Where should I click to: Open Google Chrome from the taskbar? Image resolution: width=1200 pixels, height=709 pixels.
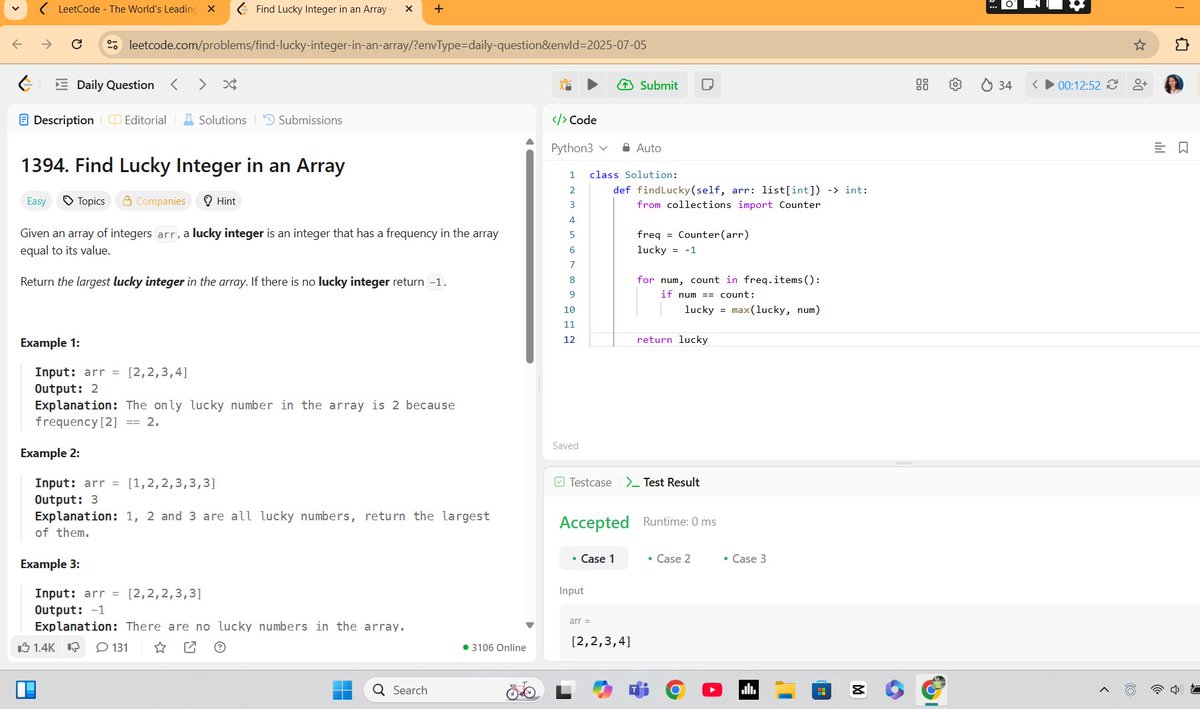coord(676,689)
